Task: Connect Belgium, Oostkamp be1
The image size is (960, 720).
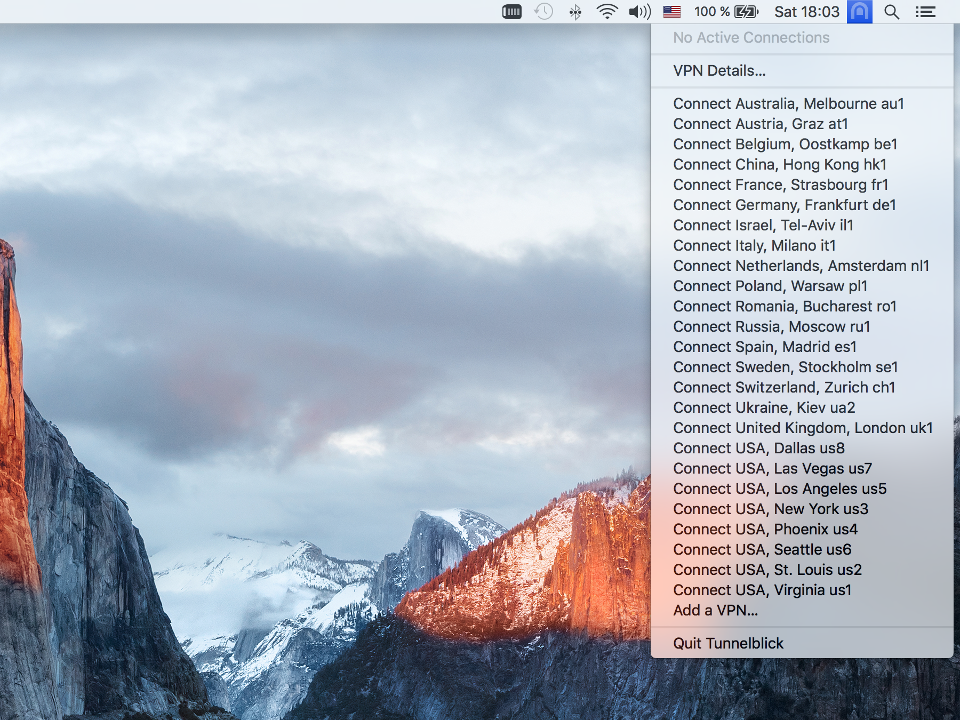Action: point(802,144)
